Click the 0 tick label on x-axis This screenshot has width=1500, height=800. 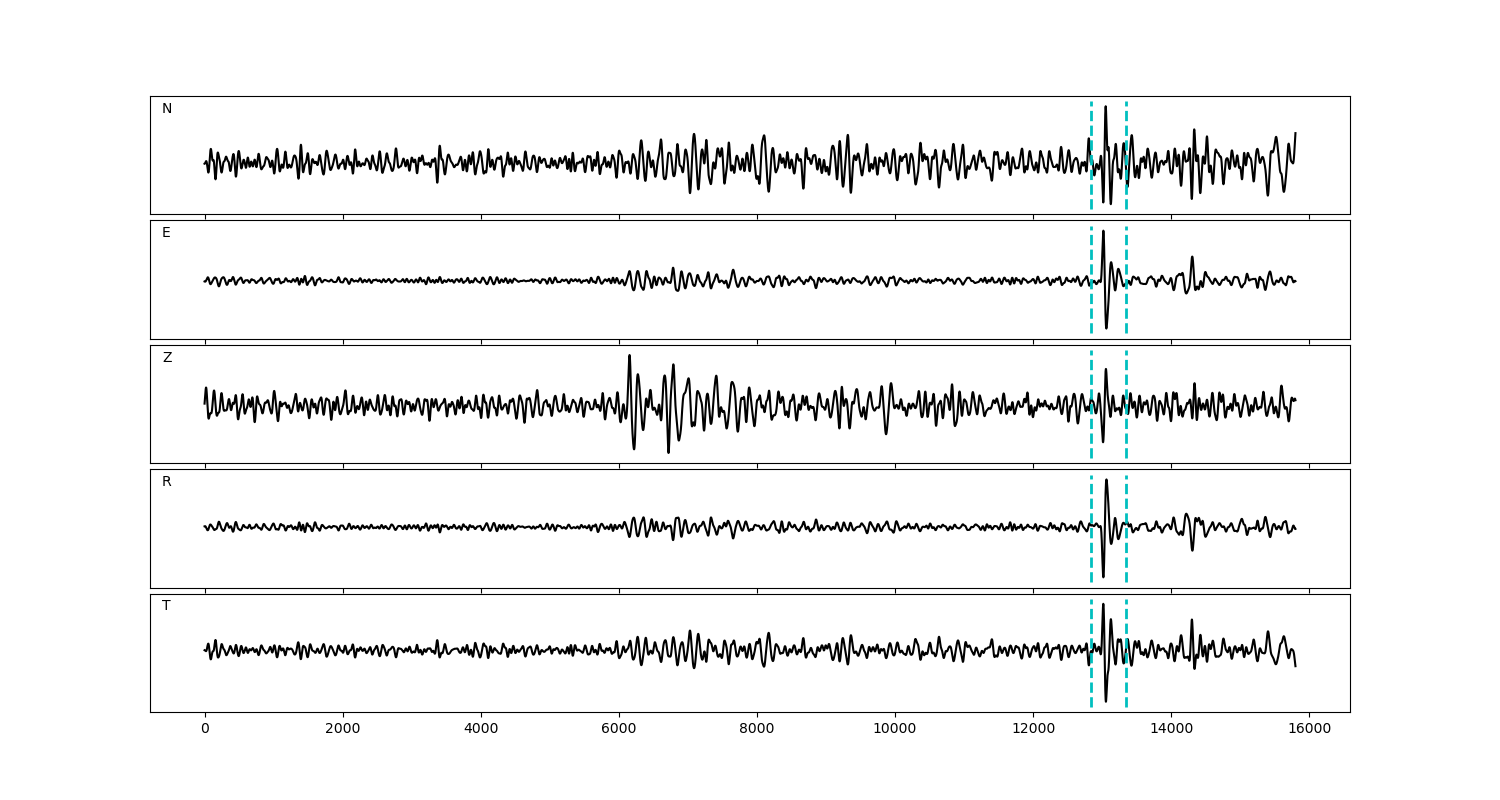tap(205, 729)
